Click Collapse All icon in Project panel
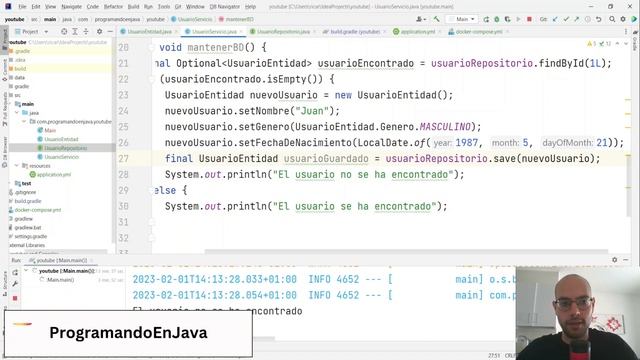Screen dimensions: 640x360 pos(86,31)
